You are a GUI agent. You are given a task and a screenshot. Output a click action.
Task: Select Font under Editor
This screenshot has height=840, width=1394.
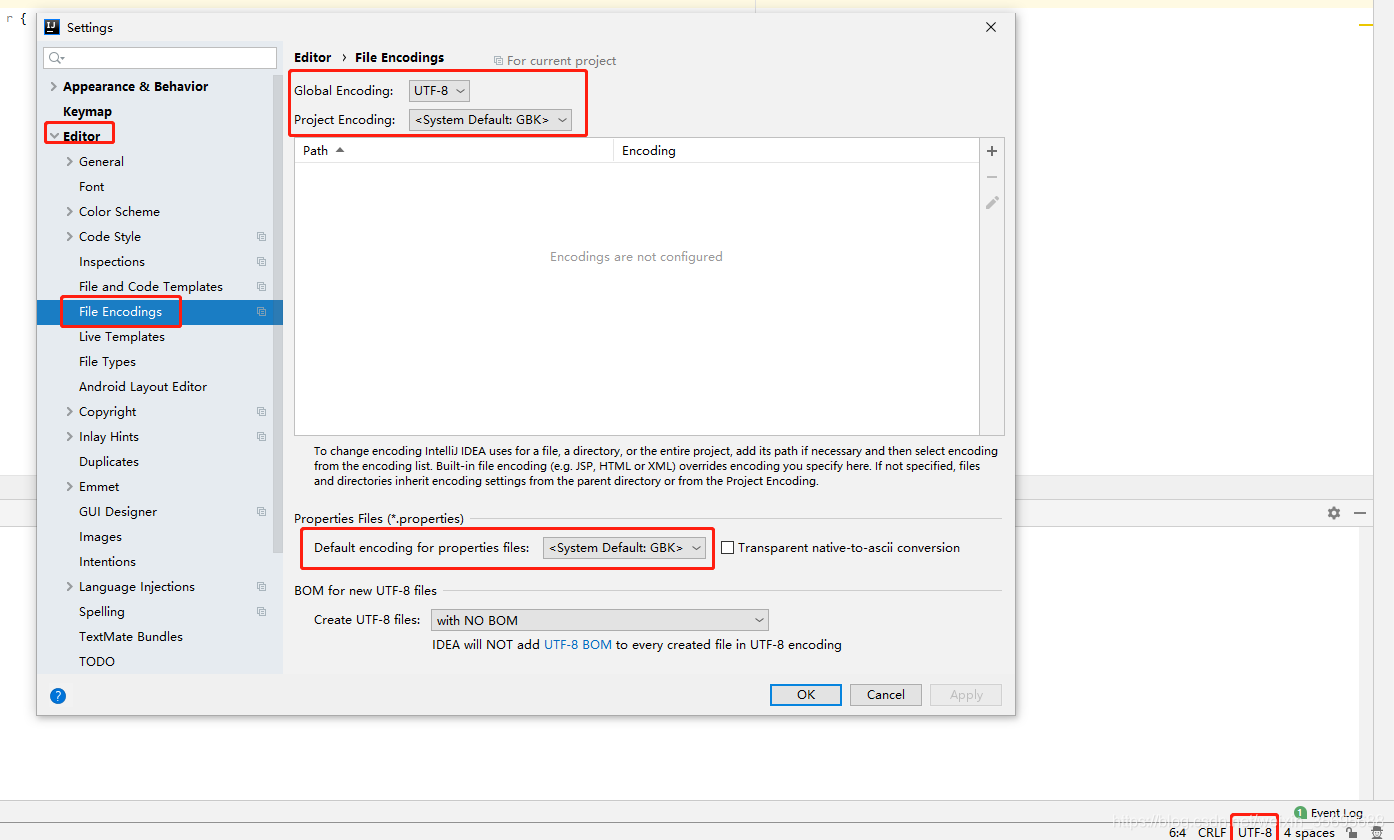[x=91, y=187]
